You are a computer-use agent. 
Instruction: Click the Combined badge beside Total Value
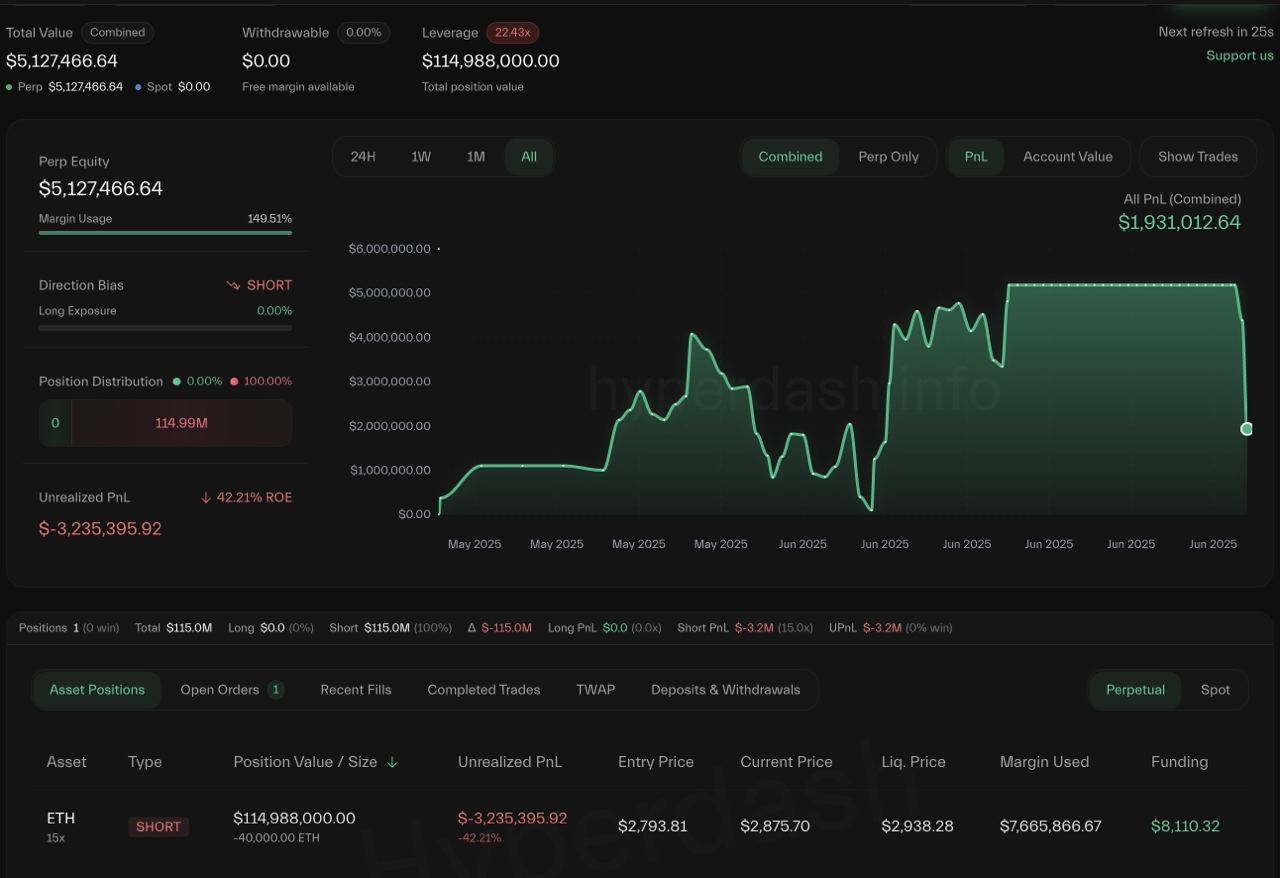point(117,32)
